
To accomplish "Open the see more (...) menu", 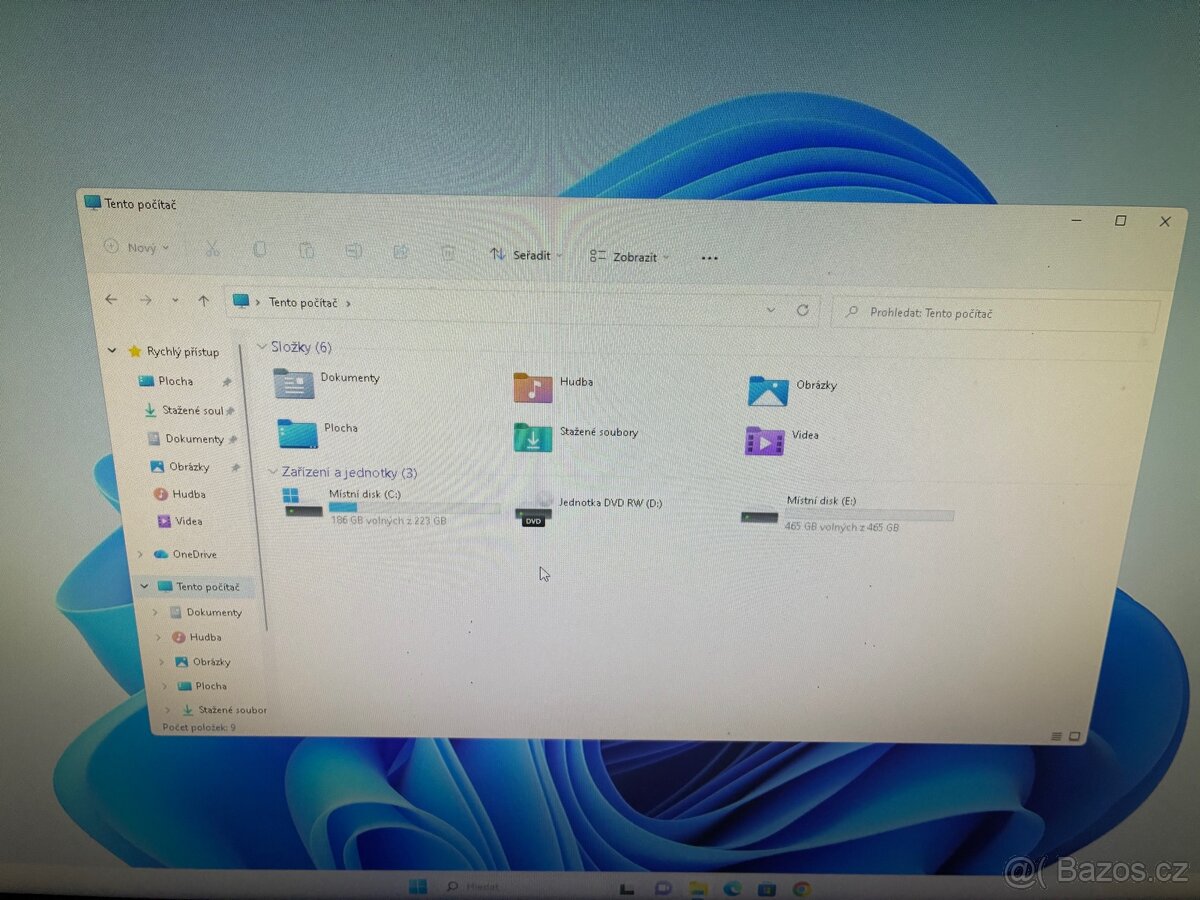I will point(709,258).
